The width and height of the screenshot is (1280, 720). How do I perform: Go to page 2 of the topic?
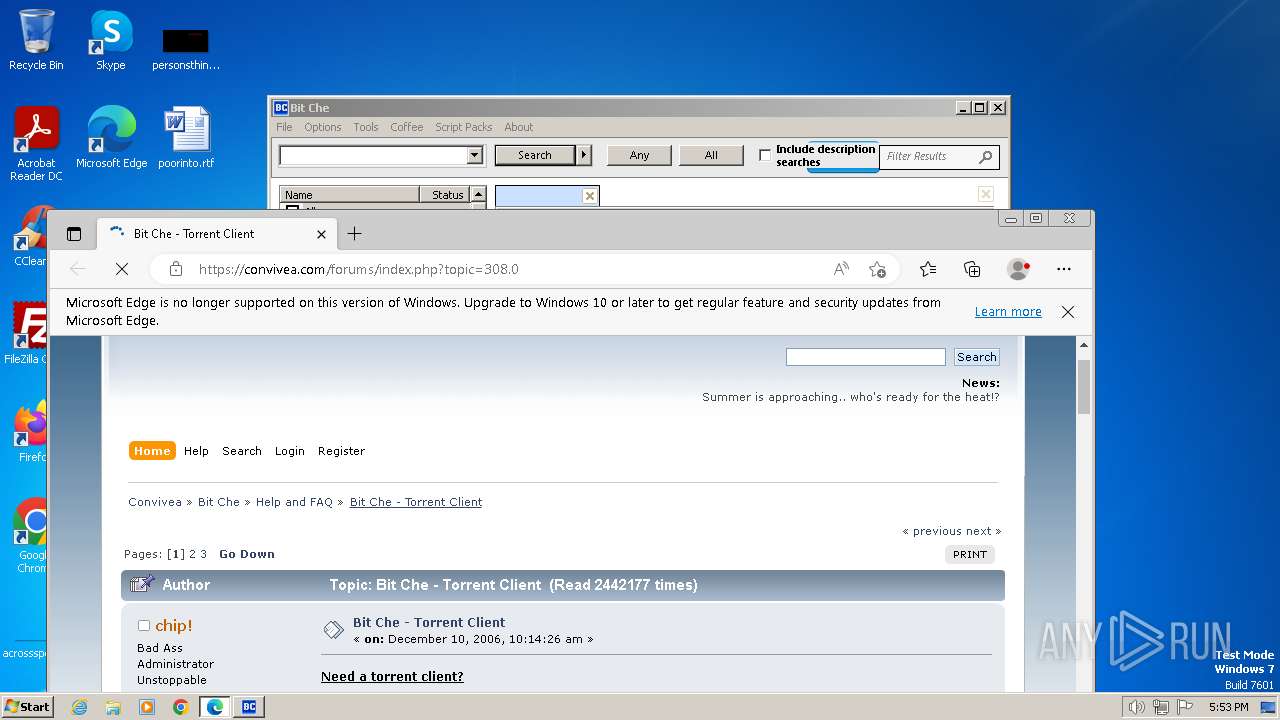(193, 554)
